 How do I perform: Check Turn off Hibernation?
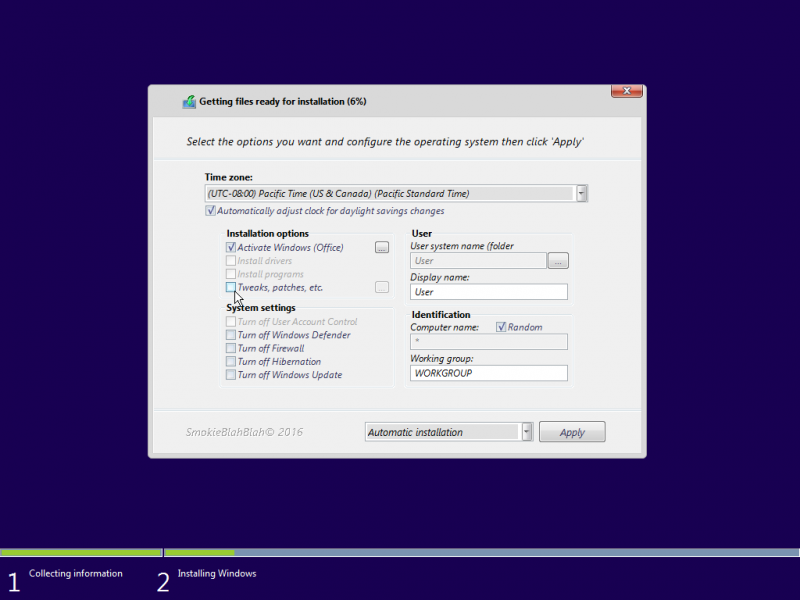pos(231,361)
